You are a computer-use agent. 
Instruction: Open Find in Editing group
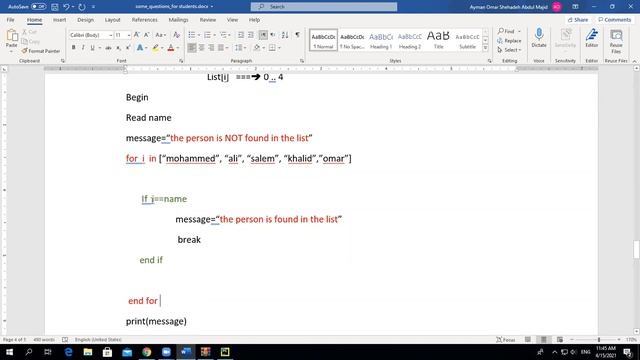click(506, 31)
